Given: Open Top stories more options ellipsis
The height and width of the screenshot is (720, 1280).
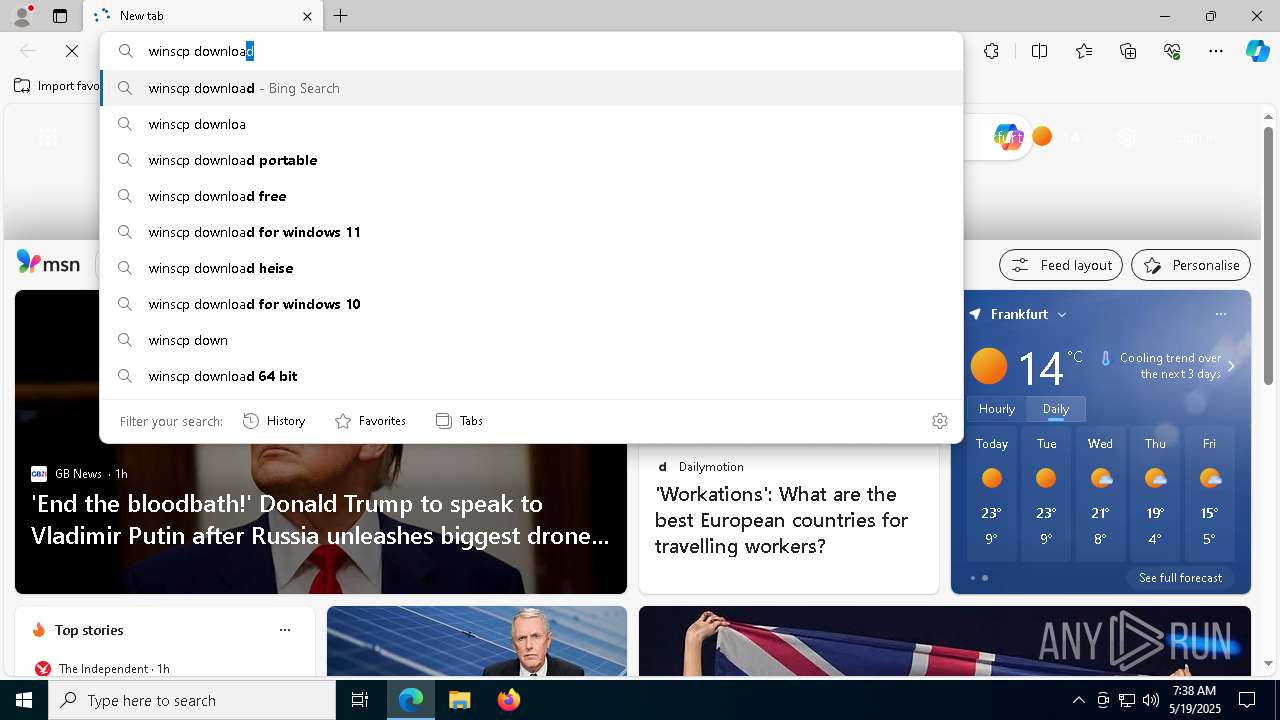Looking at the screenshot, I should click(285, 630).
